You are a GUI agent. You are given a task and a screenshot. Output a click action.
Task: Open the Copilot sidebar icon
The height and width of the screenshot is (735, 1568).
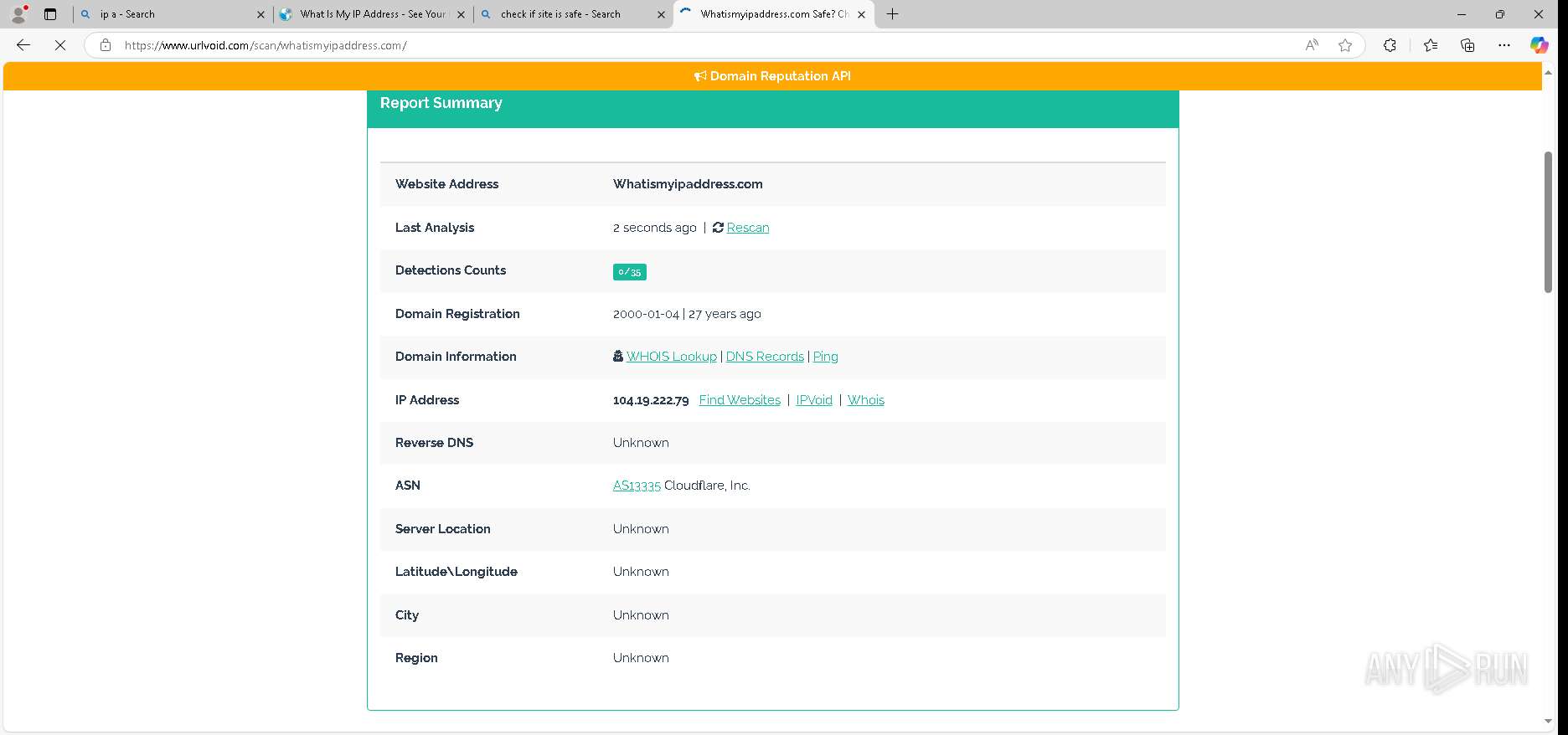click(1540, 45)
